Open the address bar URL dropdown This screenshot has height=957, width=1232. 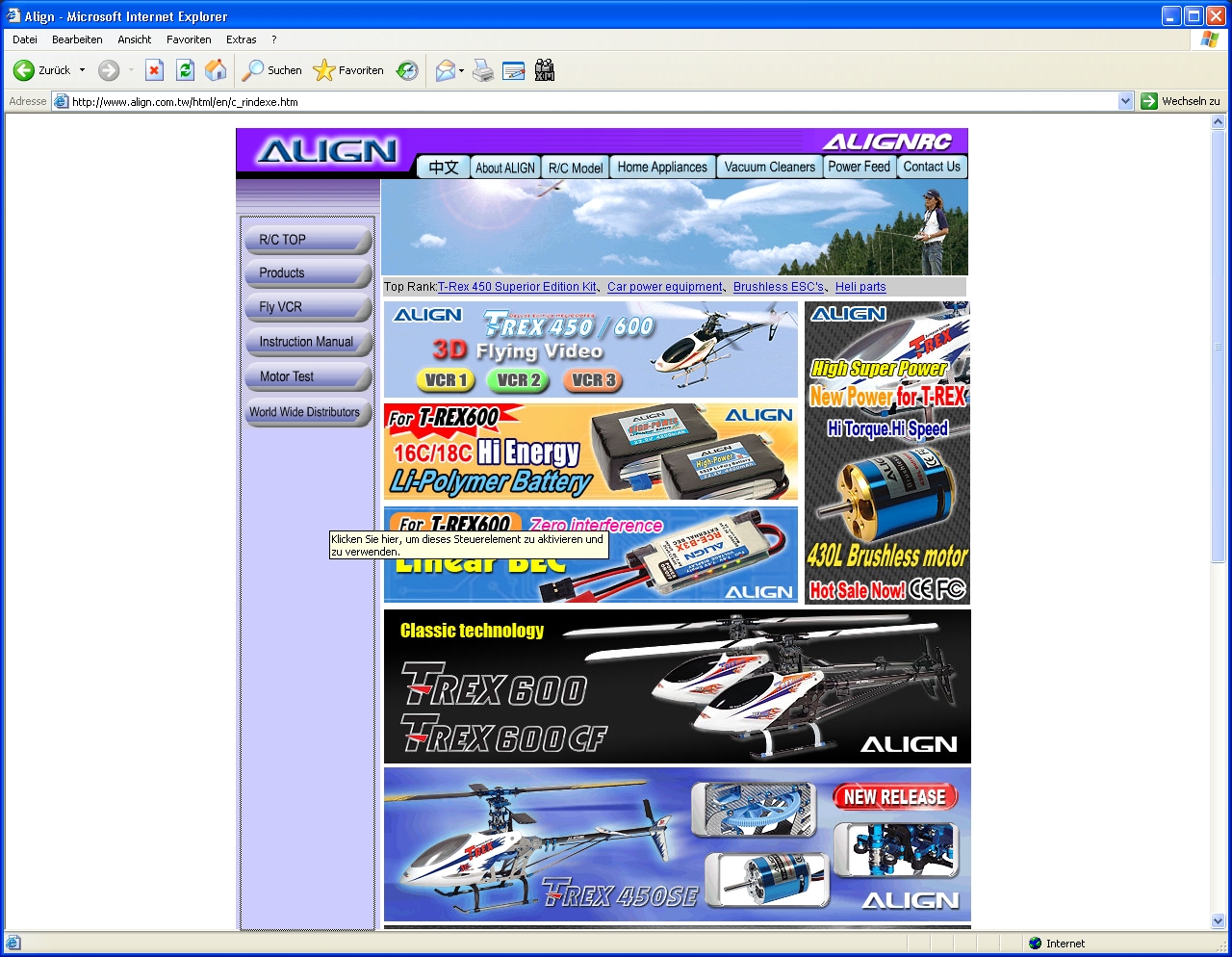click(1125, 101)
